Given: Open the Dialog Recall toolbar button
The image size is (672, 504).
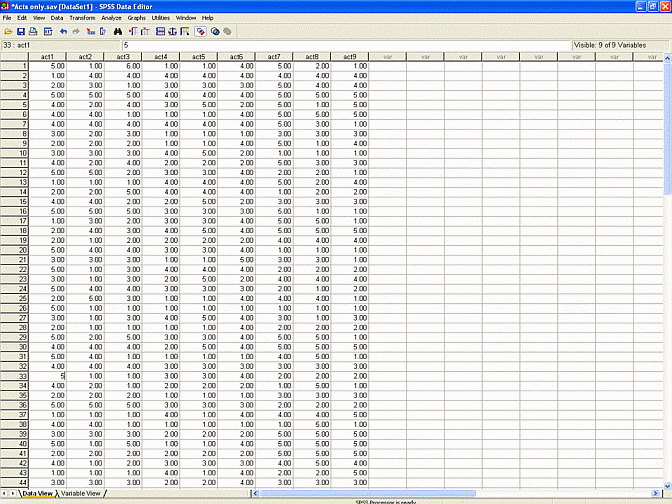Looking at the screenshot, I should (x=47, y=31).
